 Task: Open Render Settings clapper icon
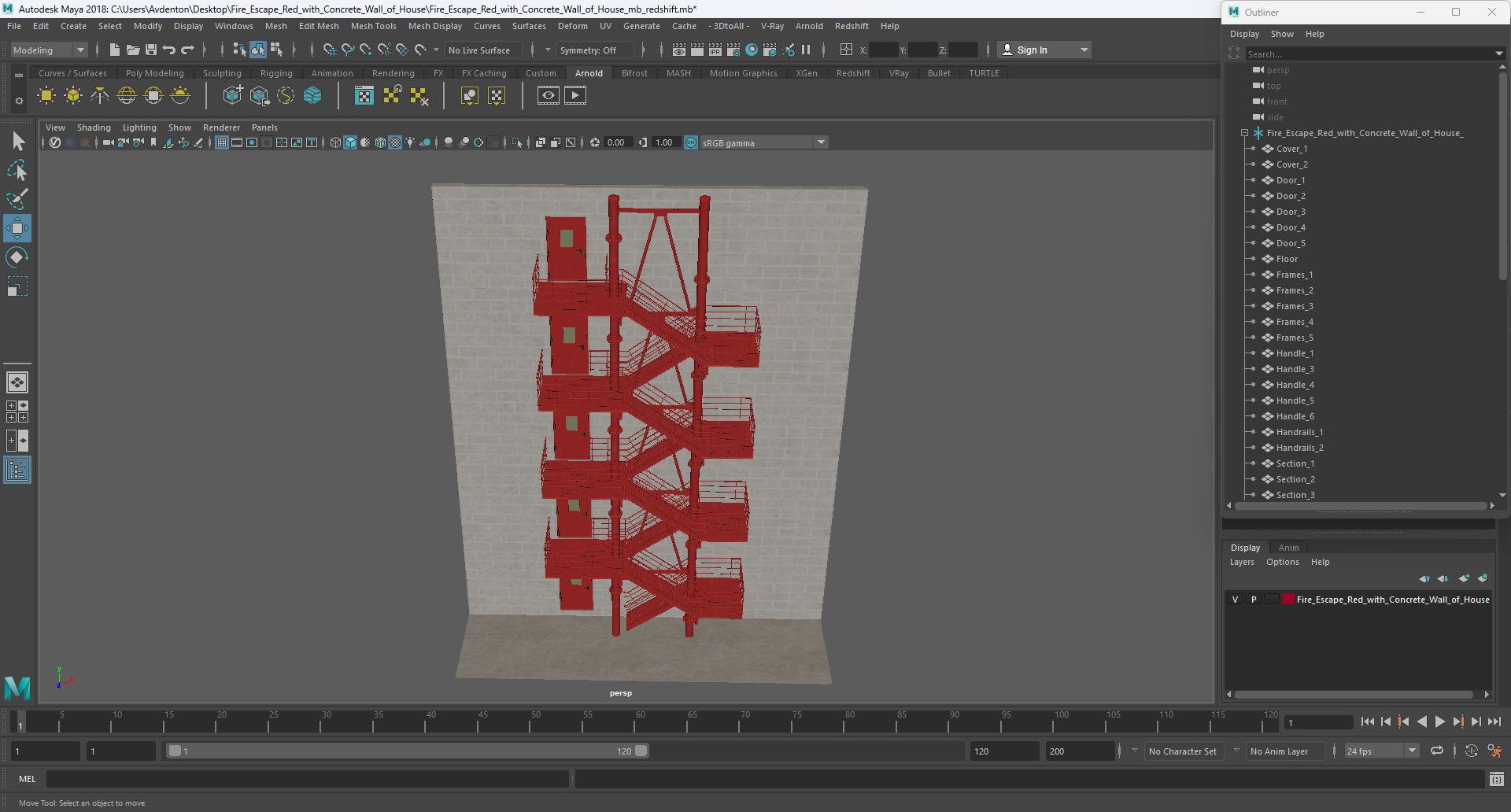coord(733,50)
